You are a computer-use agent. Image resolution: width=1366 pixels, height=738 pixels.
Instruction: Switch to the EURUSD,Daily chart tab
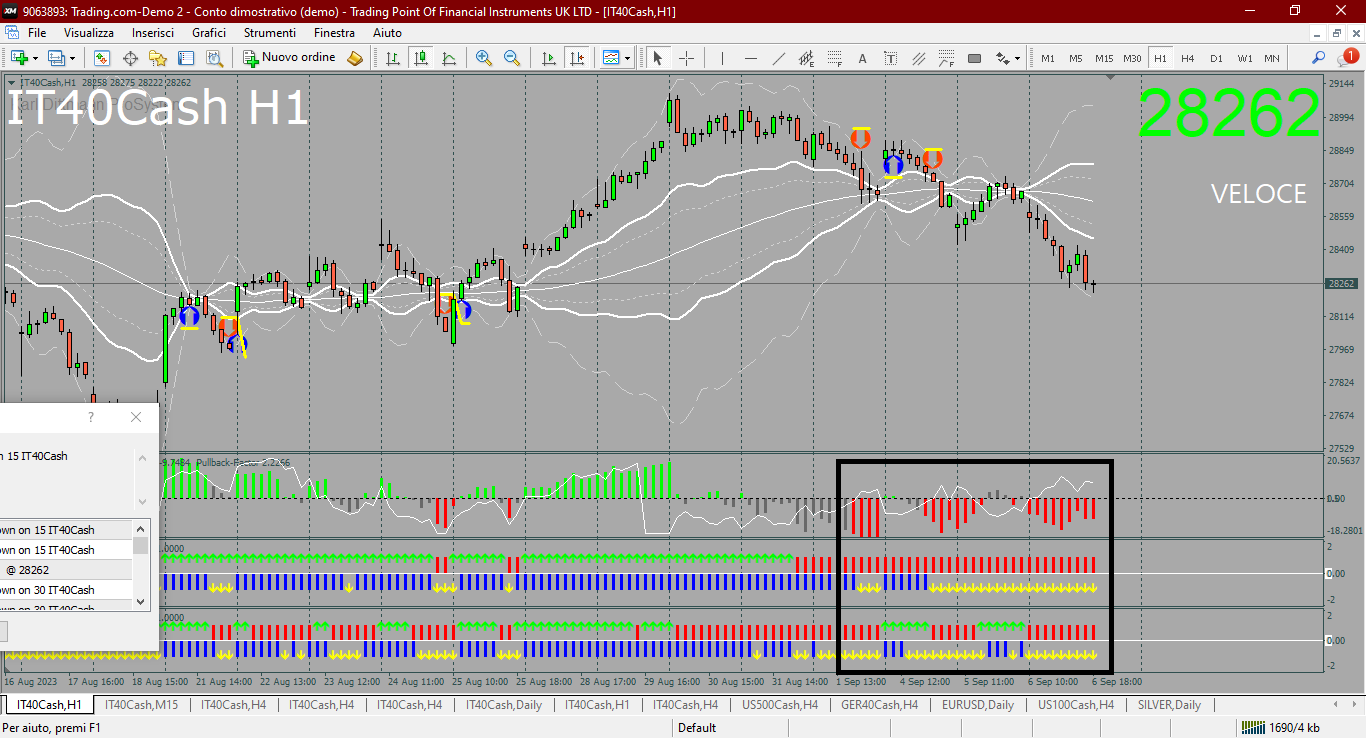click(x=977, y=705)
